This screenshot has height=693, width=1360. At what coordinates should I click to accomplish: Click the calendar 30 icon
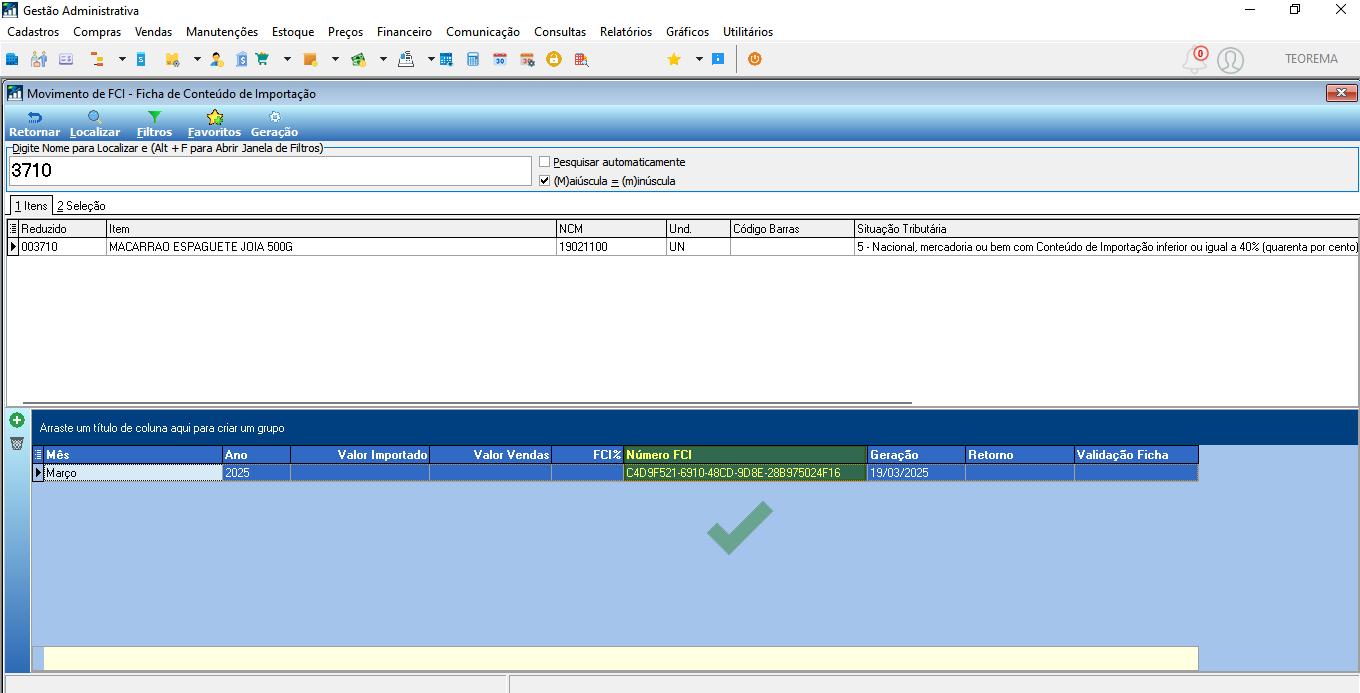[500, 59]
